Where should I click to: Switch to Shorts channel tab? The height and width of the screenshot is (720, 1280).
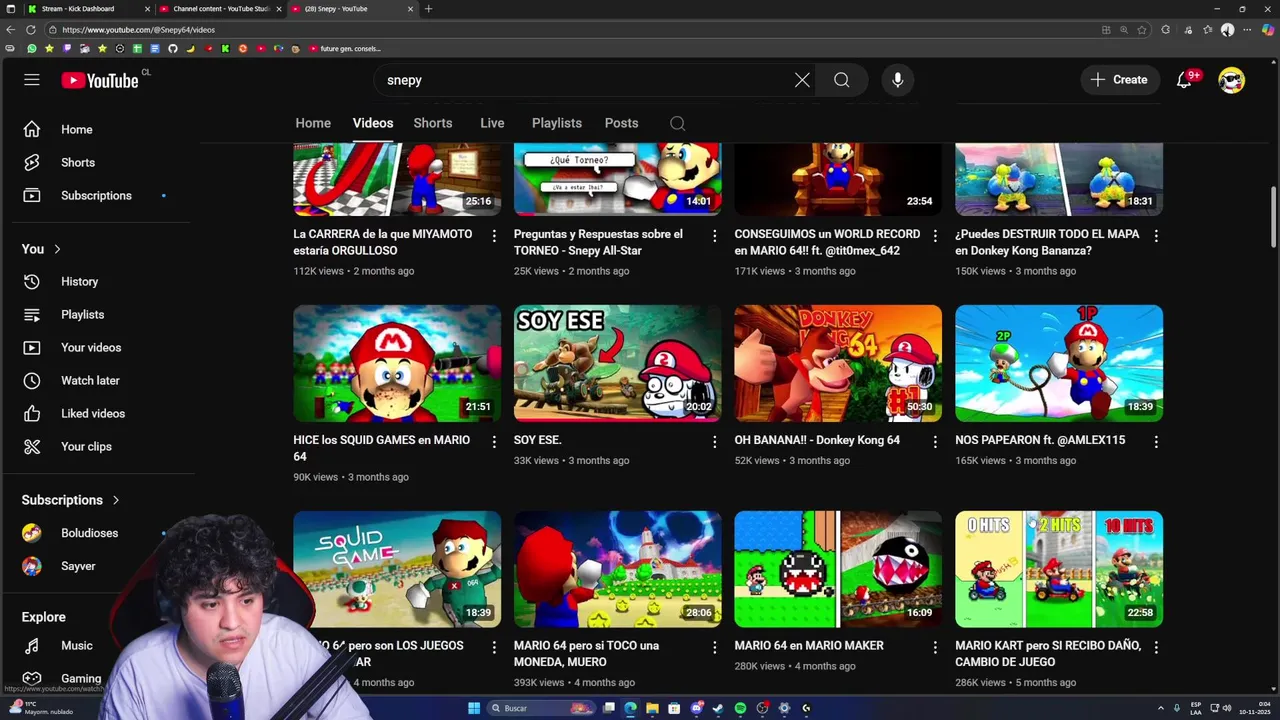click(x=433, y=123)
